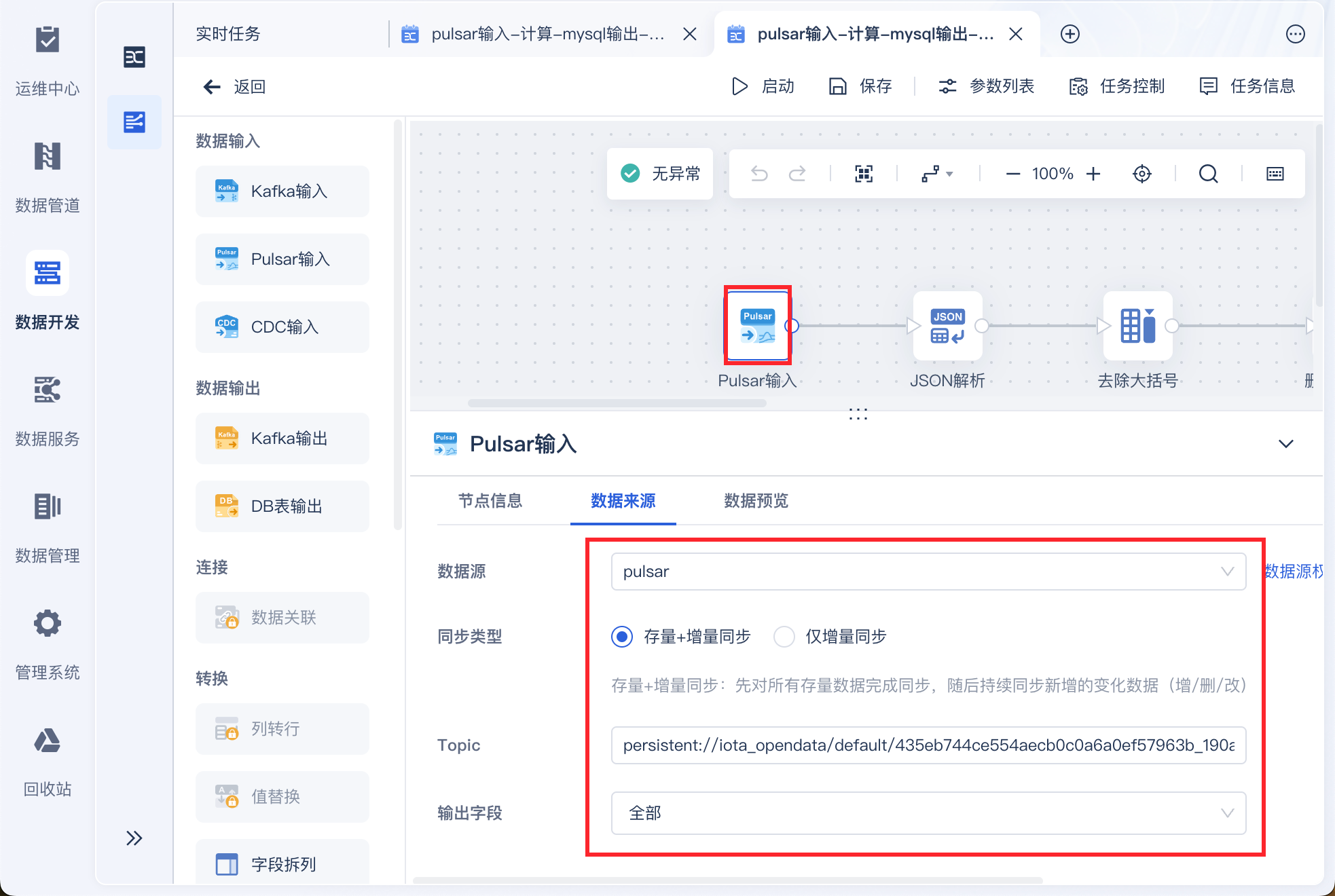Add a new tab with plus icon
Viewport: 1335px width, 896px height.
[1070, 34]
